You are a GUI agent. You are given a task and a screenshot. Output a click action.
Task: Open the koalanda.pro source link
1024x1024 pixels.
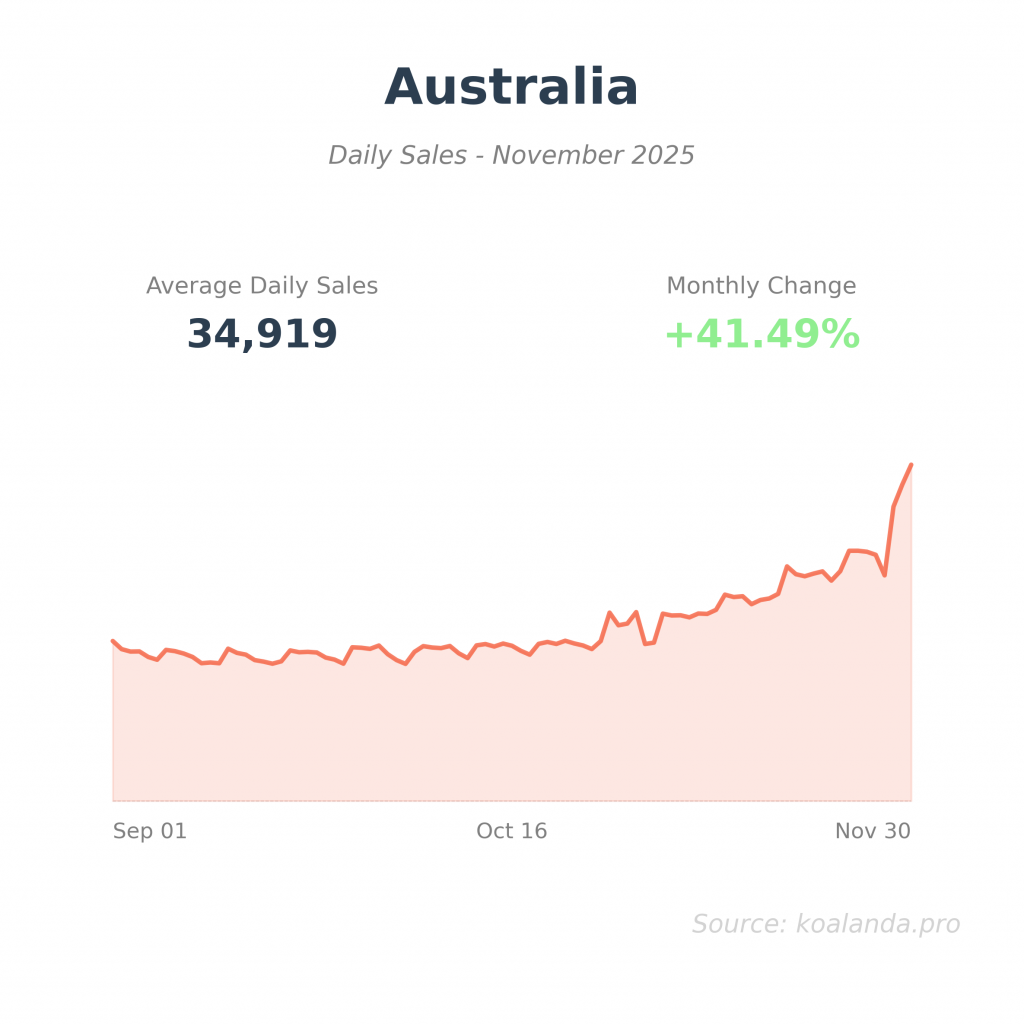(x=877, y=924)
